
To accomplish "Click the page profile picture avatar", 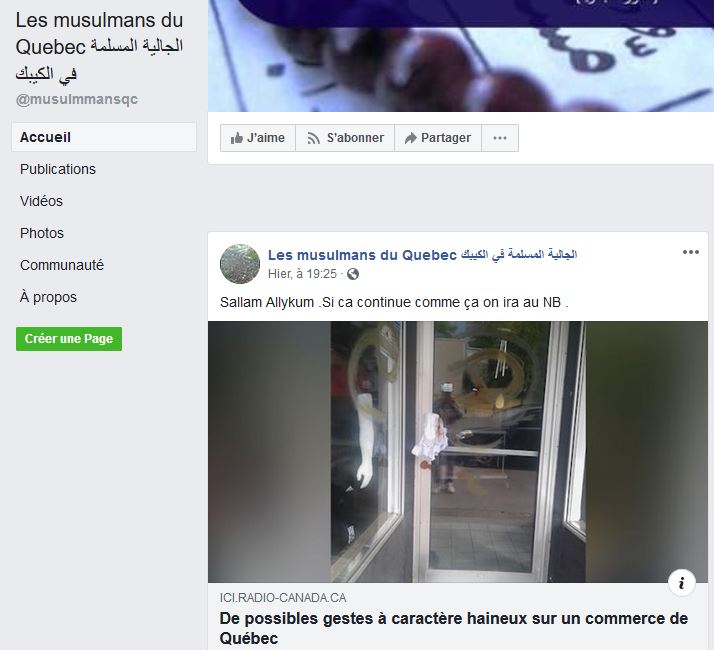I will point(240,264).
